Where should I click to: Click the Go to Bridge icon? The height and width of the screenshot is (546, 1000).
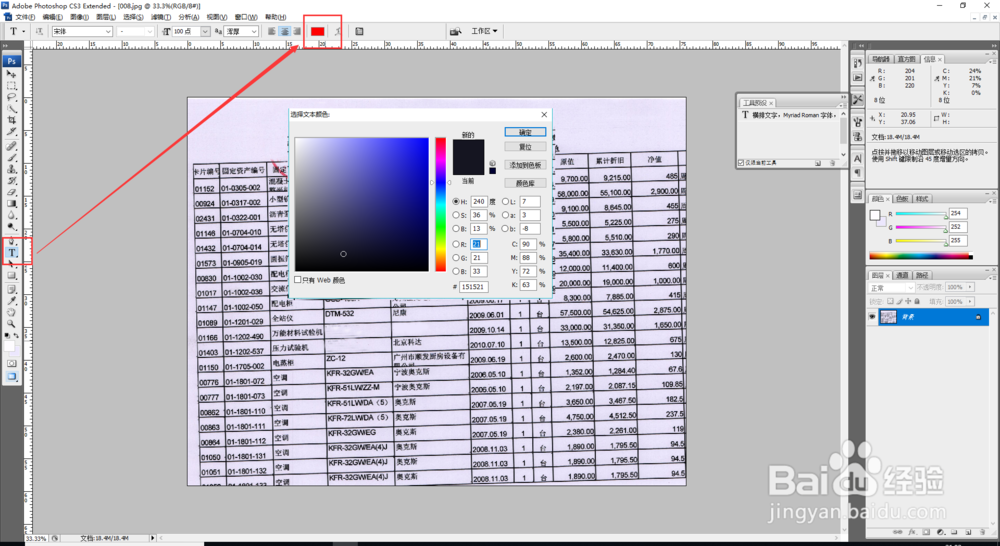(x=455, y=31)
